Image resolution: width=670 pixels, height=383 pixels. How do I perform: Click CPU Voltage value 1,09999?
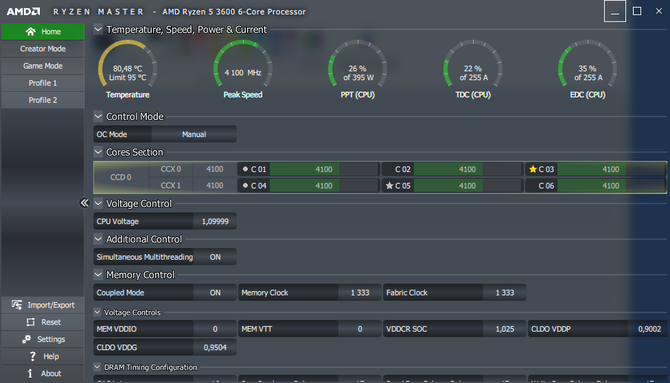pos(215,221)
